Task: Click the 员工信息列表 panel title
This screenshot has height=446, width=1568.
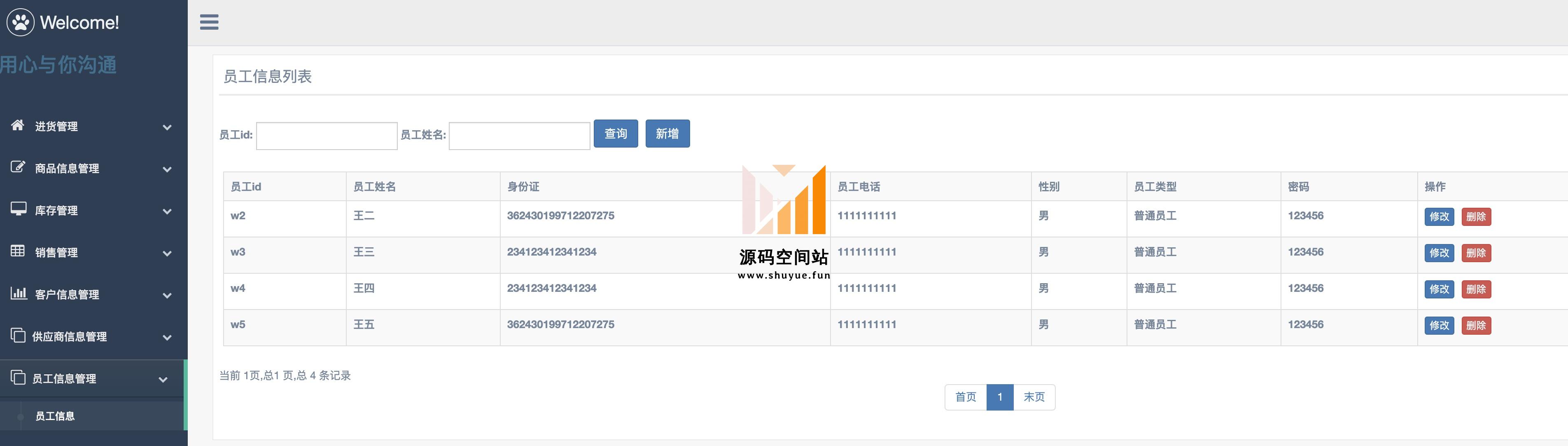Action: pos(268,76)
